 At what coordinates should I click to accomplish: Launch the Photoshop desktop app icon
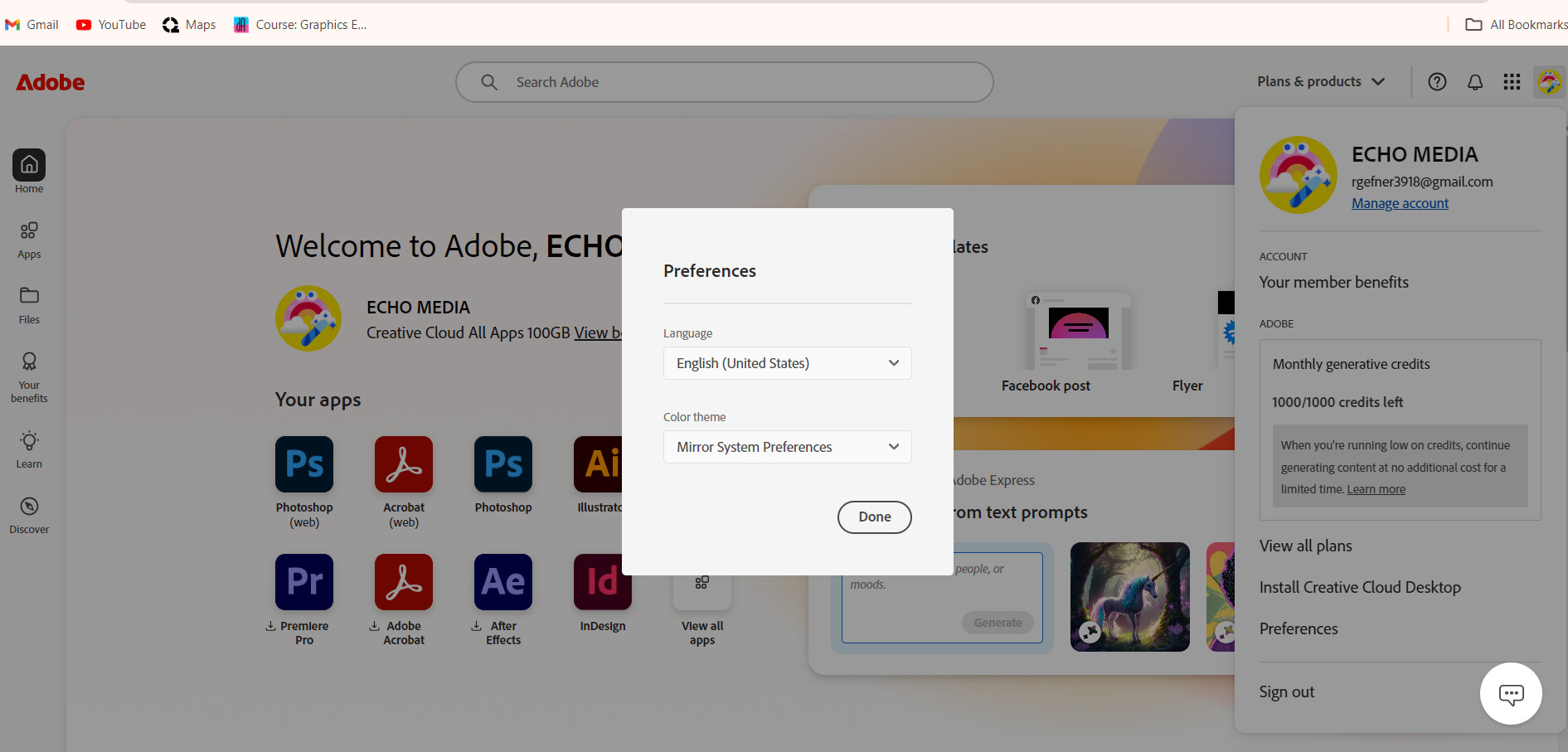coord(503,464)
